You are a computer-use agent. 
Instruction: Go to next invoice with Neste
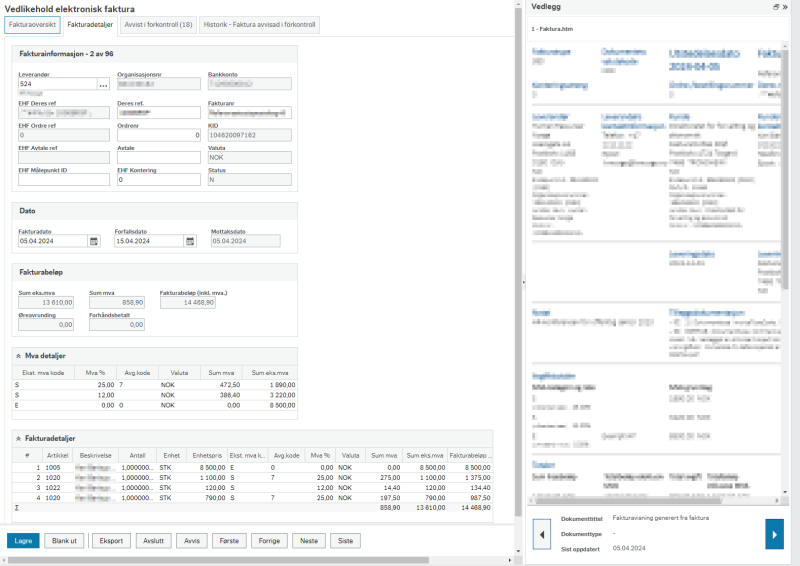click(309, 541)
